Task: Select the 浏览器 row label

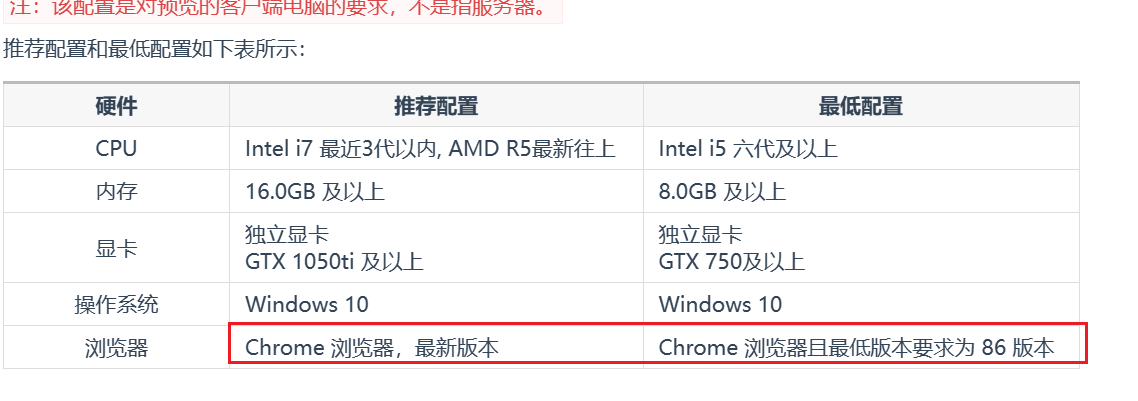Action: click(x=116, y=348)
